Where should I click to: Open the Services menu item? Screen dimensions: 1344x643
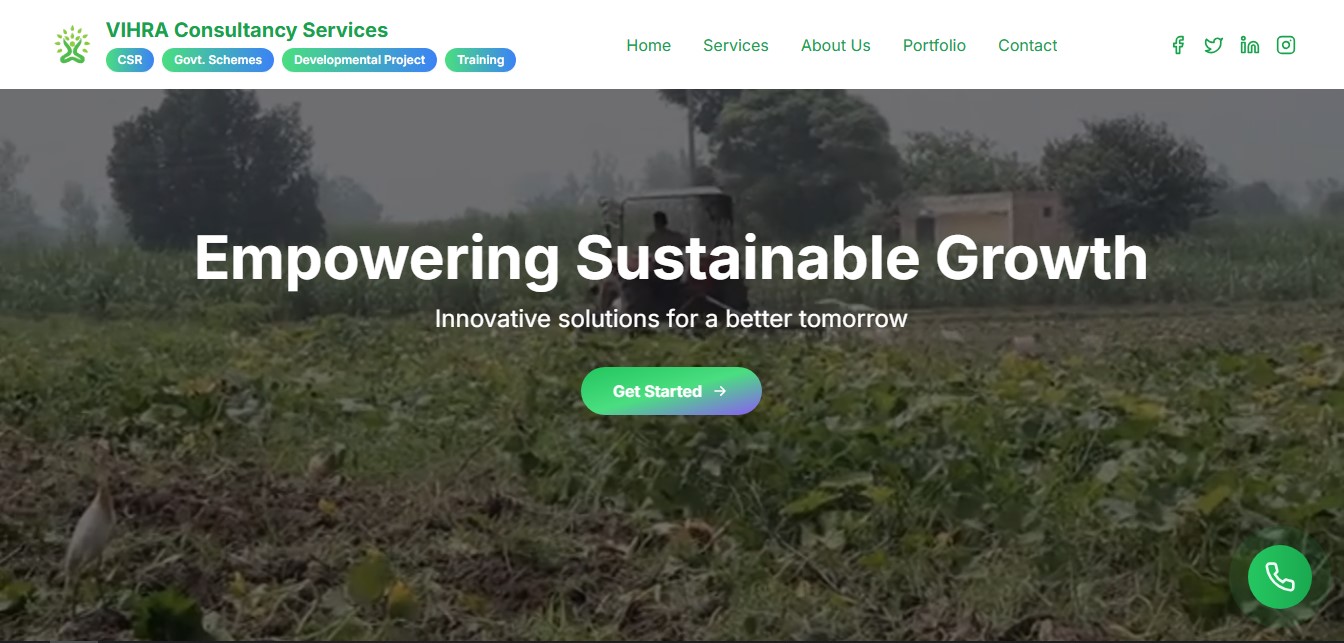[x=736, y=45]
